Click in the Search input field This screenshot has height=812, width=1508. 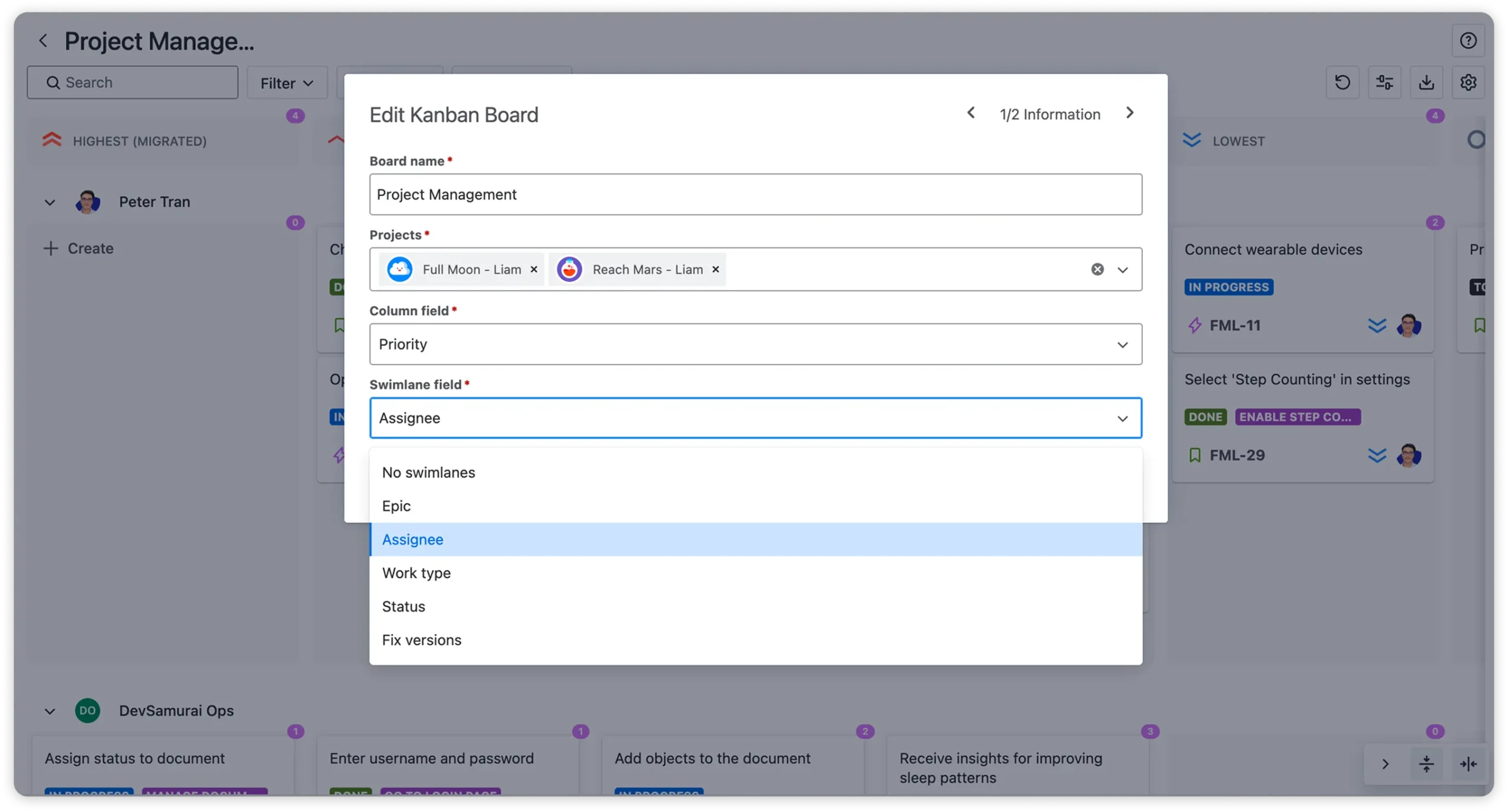(133, 82)
